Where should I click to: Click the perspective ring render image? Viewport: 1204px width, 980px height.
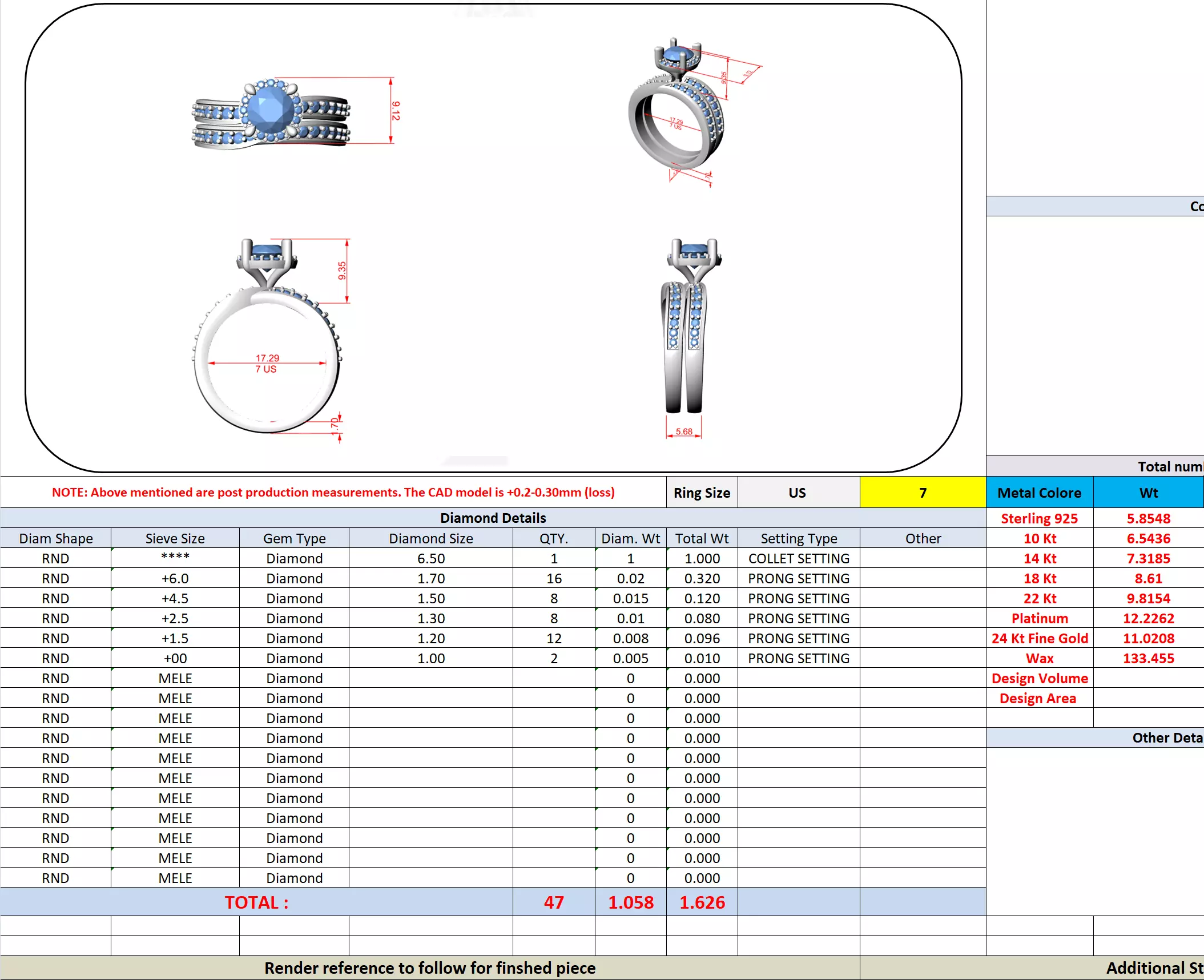677,110
